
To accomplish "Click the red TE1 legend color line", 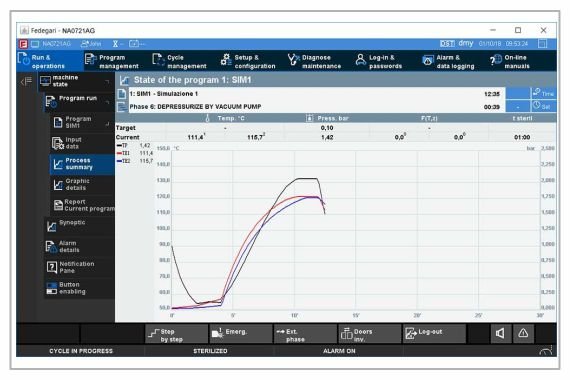I will pyautogui.click(x=119, y=153).
